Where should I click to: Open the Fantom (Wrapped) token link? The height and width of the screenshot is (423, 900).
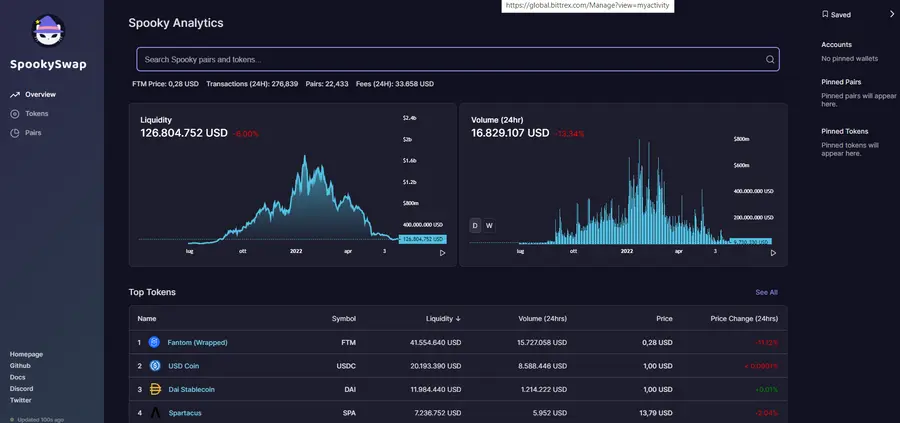[197, 343]
